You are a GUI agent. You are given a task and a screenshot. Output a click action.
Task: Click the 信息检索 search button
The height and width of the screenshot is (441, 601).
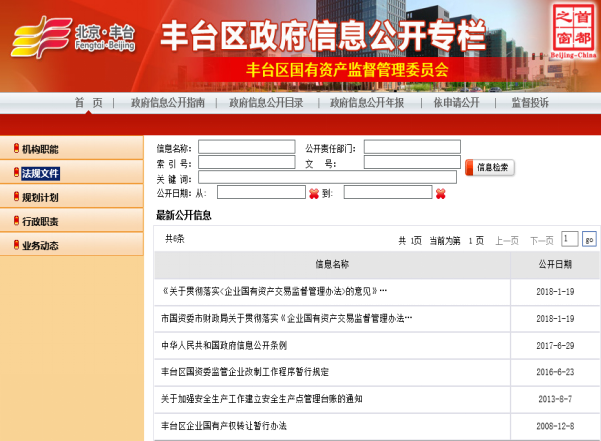(491, 168)
